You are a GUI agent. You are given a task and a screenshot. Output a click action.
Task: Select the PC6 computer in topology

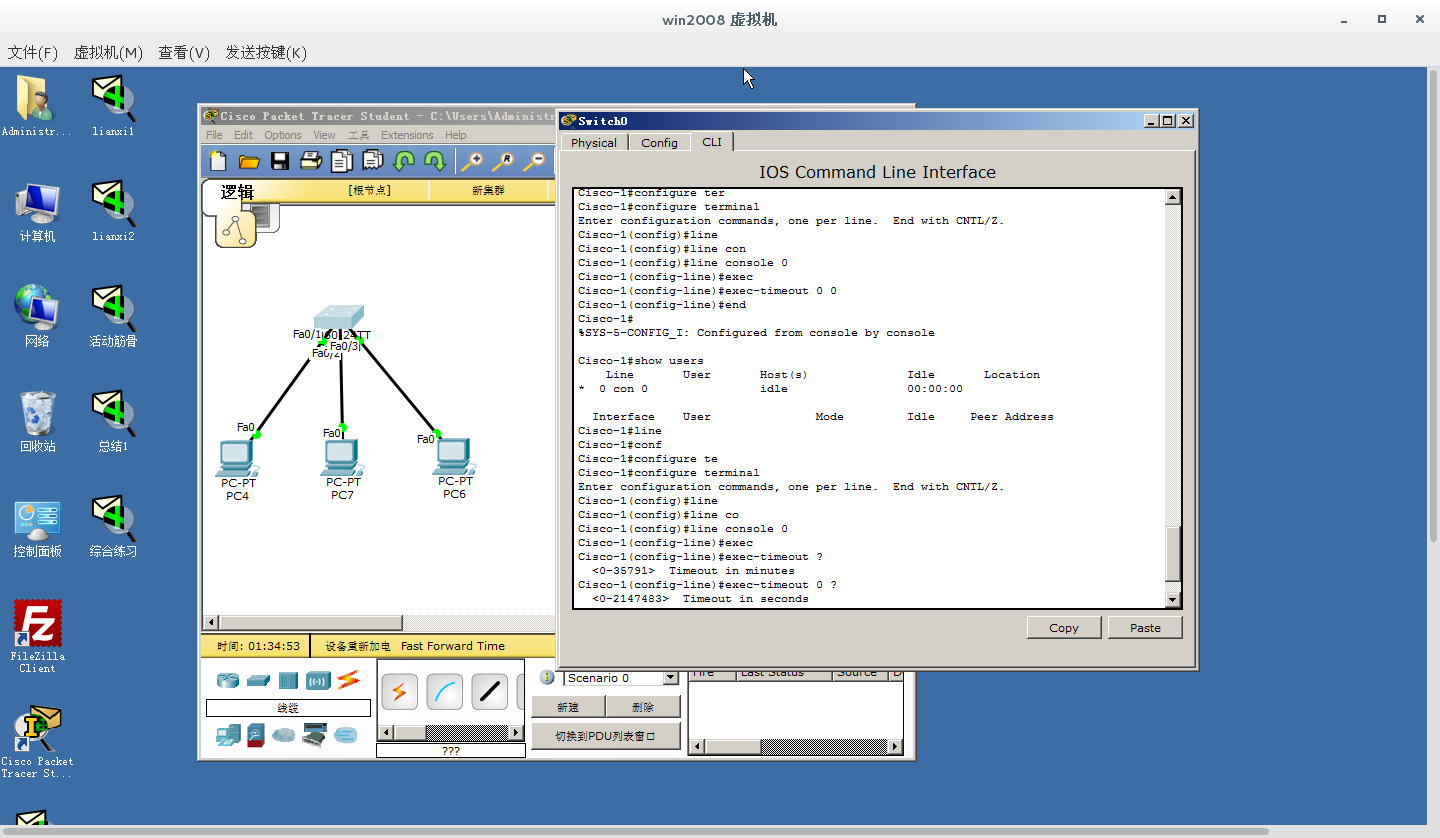click(x=454, y=456)
